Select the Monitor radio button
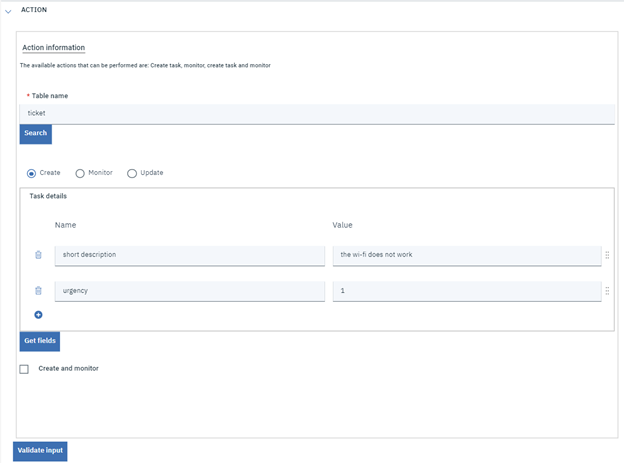The width and height of the screenshot is (624, 463). (80, 173)
